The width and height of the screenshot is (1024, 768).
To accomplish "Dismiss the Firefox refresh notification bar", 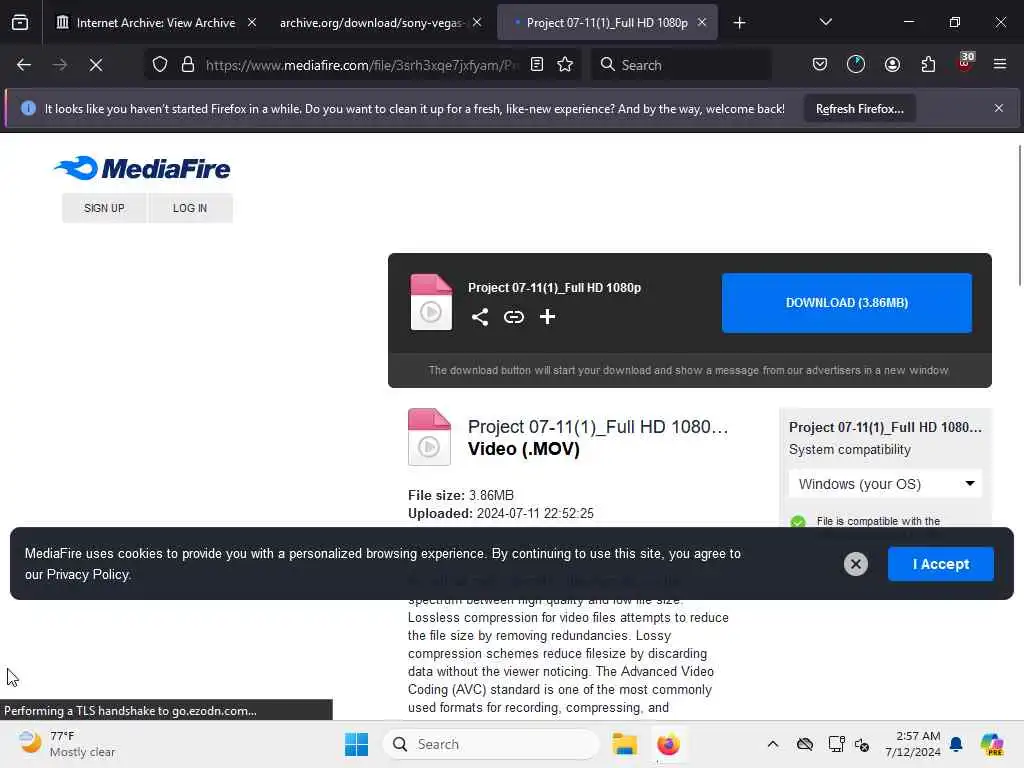I will tap(999, 108).
